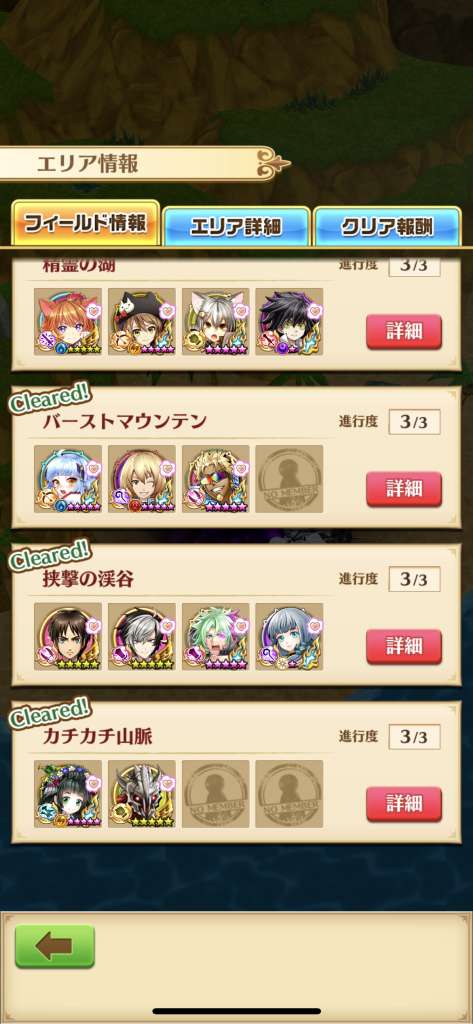Open 詳細 for カチカチ山脈
473x1024 pixels.
(404, 804)
